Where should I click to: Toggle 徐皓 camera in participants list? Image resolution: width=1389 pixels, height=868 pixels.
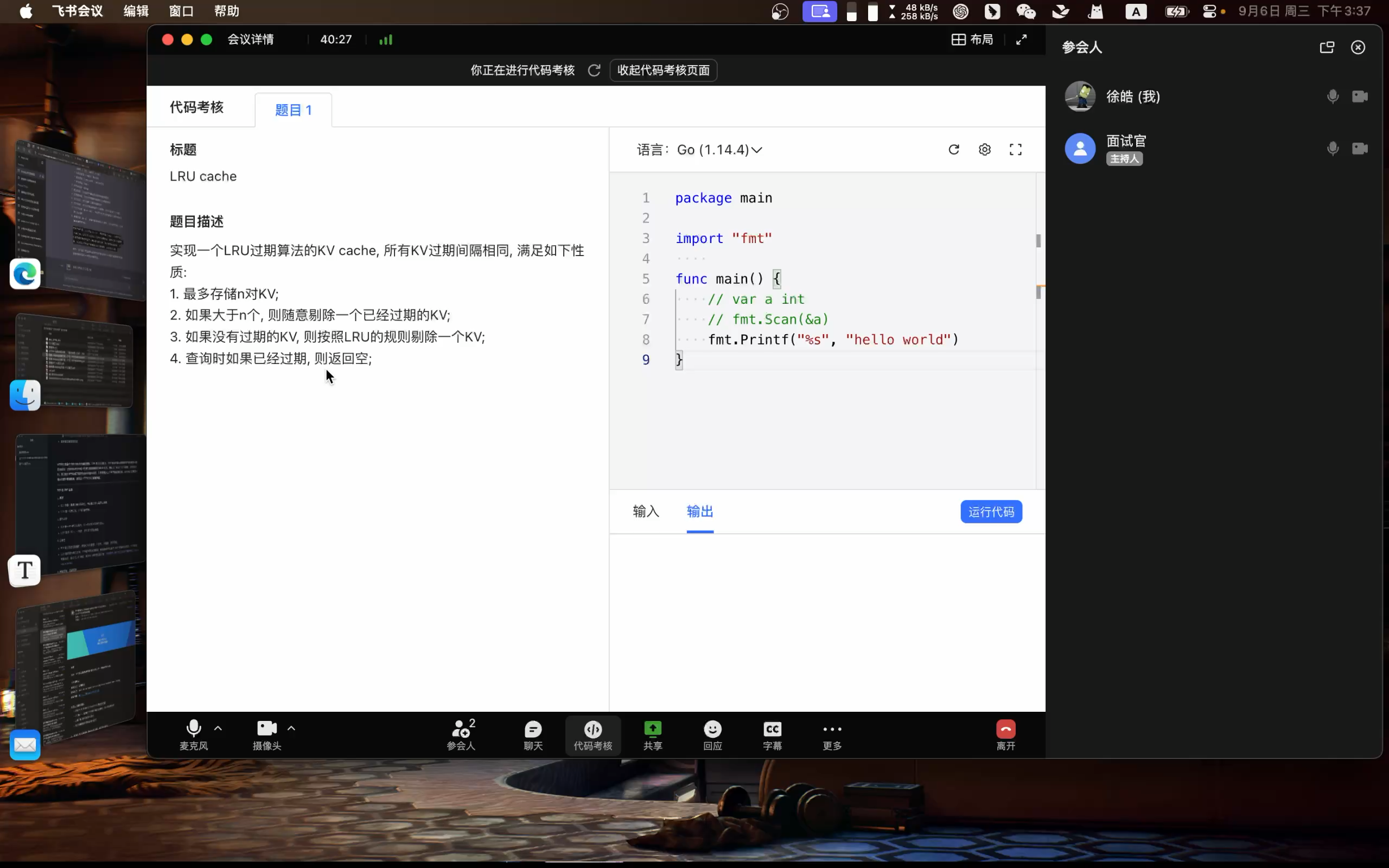pyautogui.click(x=1360, y=97)
